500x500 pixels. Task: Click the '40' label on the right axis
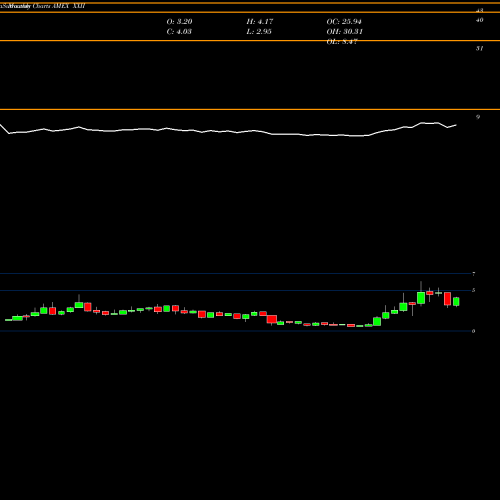coord(479,20)
